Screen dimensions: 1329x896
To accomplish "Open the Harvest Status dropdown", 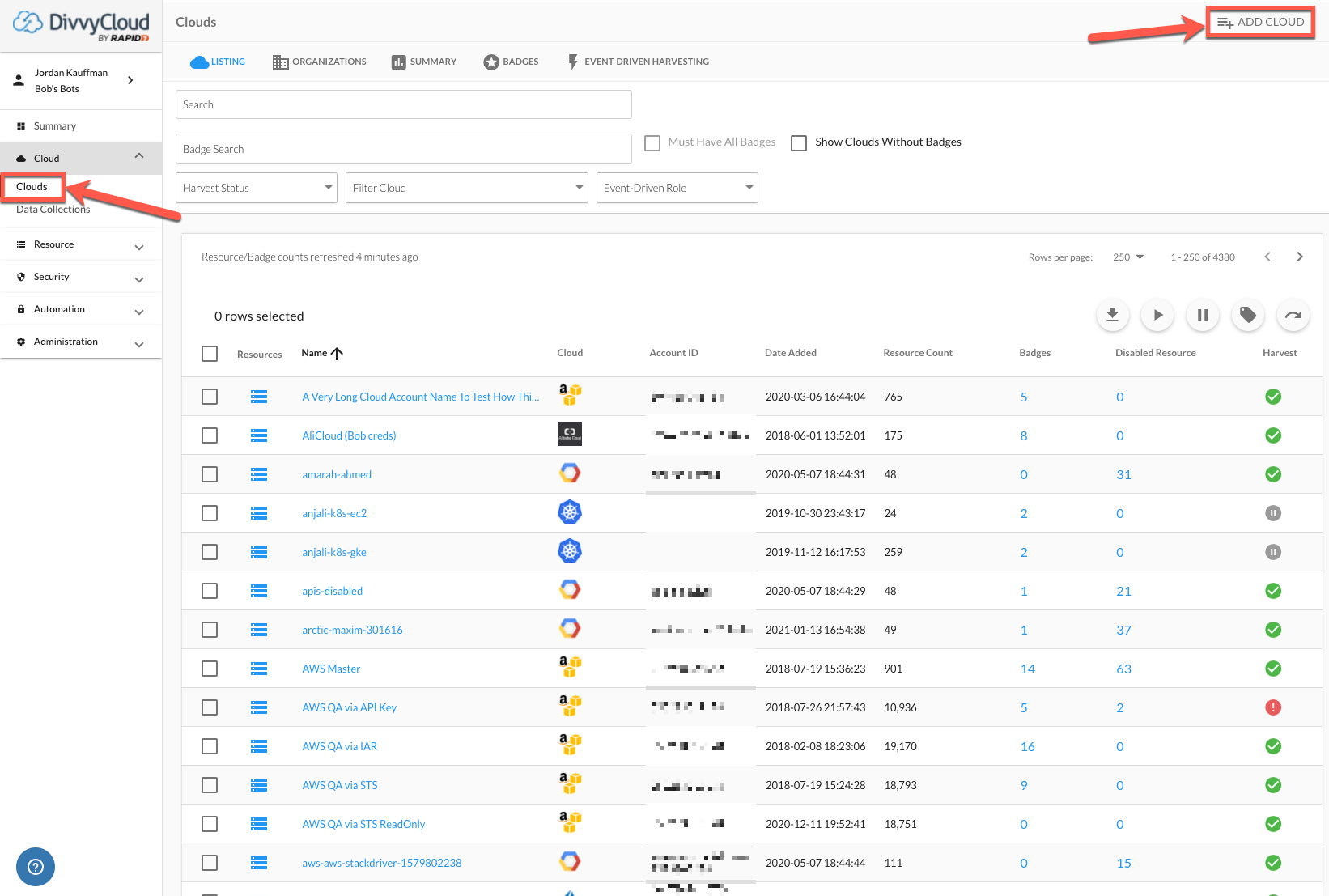I will click(257, 188).
